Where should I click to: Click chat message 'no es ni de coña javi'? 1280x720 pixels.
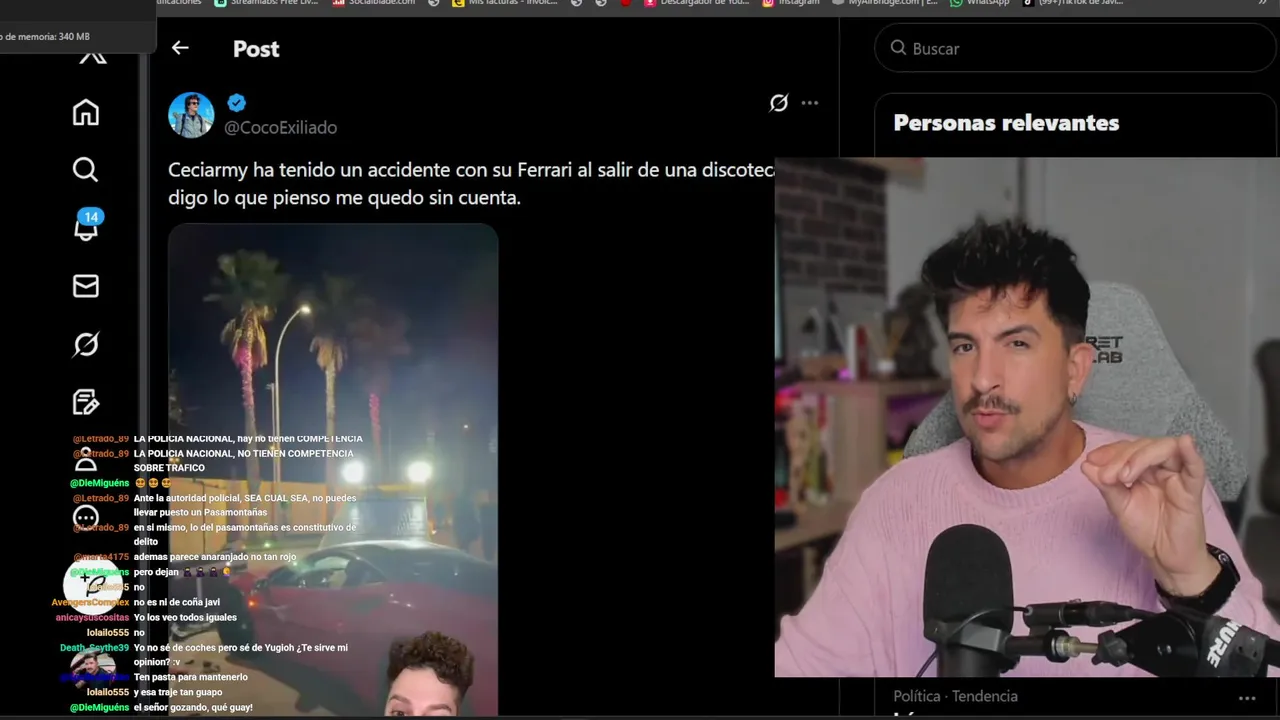[177, 602]
